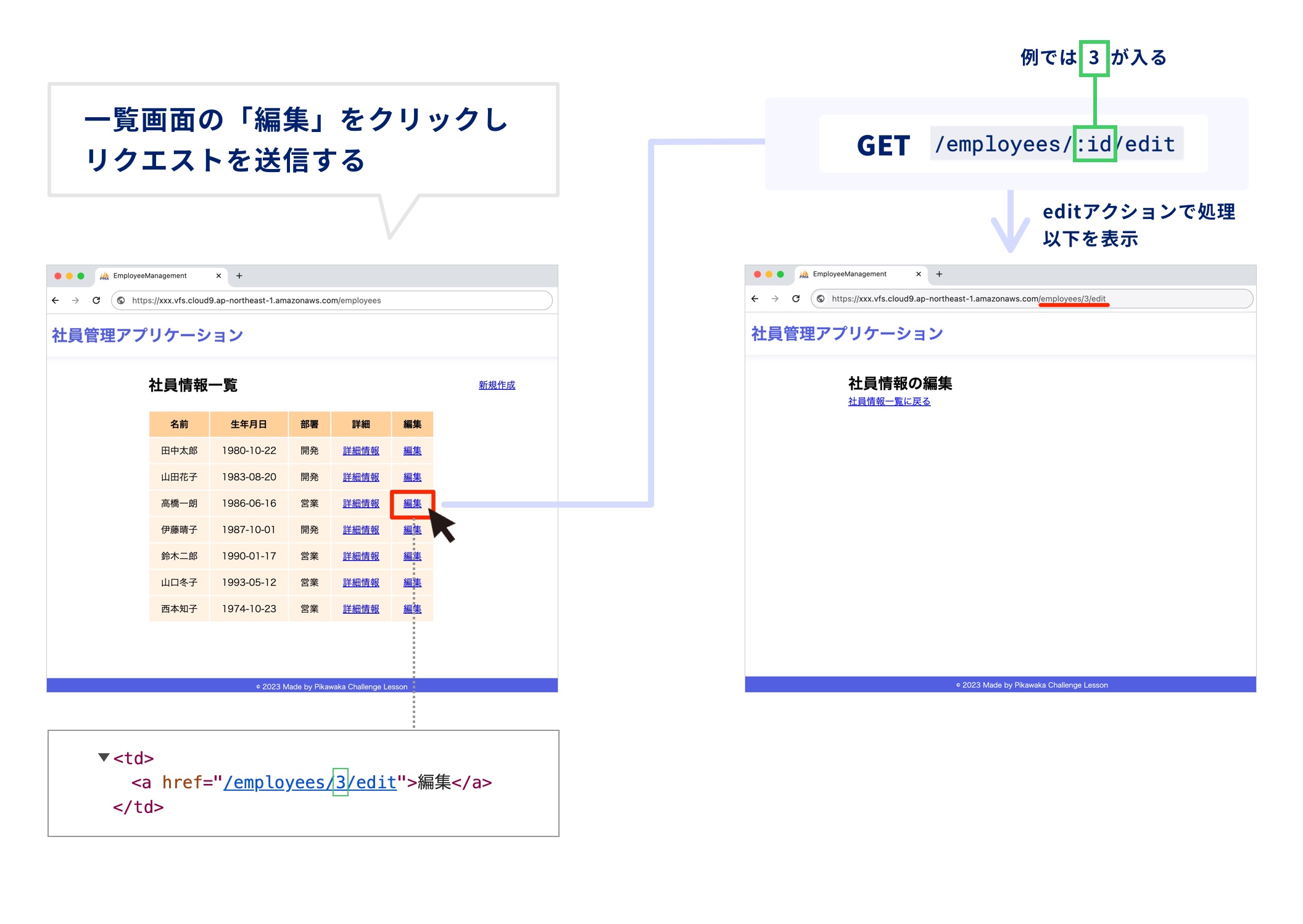Select the left EmployeeManagement browser tab
The image size is (1303, 924).
tap(149, 276)
